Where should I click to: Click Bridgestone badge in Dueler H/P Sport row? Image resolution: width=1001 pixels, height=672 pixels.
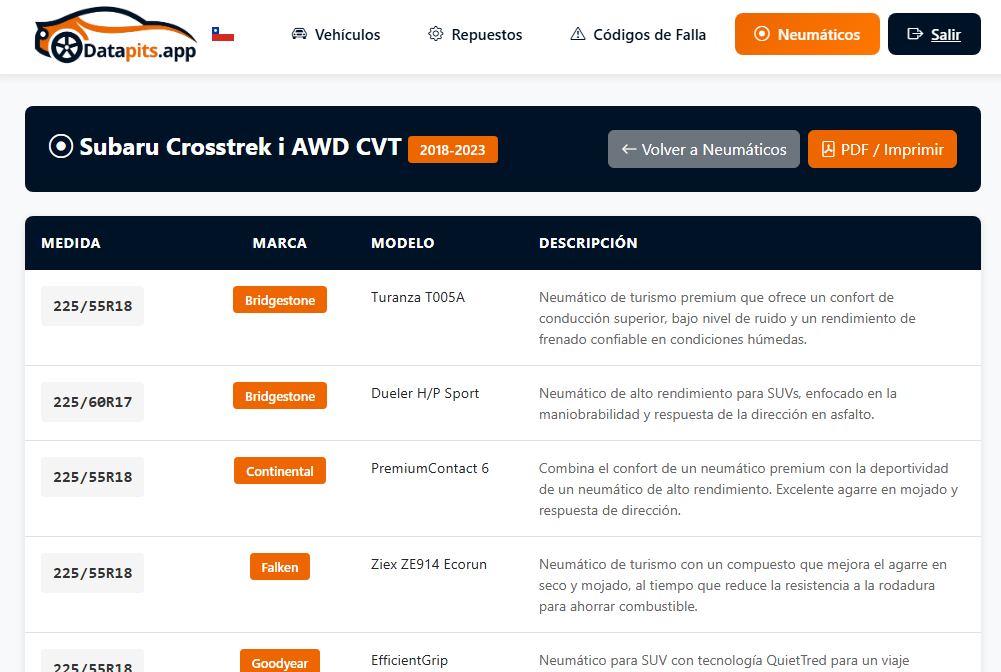(280, 396)
